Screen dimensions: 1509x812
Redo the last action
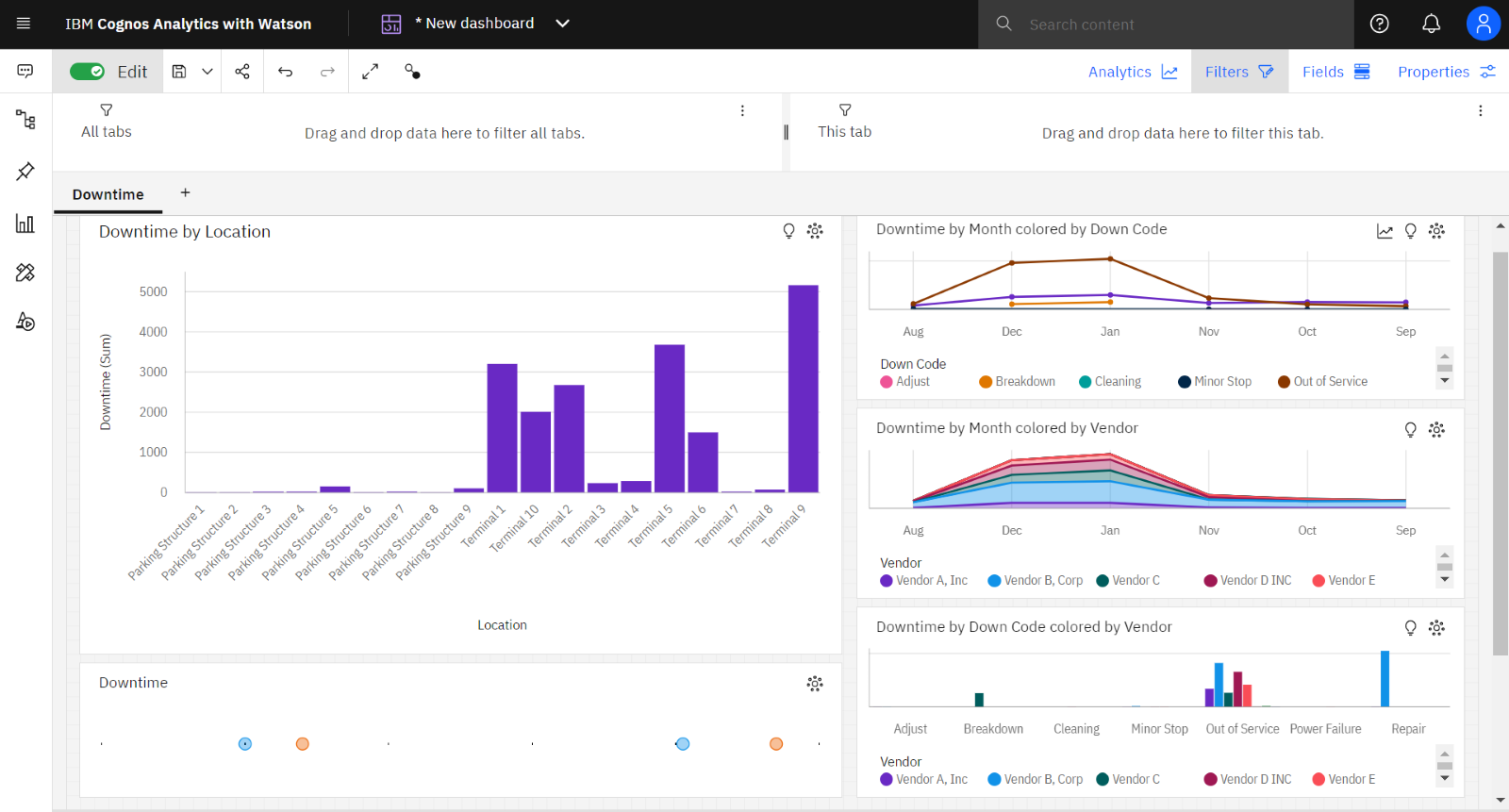coord(327,72)
